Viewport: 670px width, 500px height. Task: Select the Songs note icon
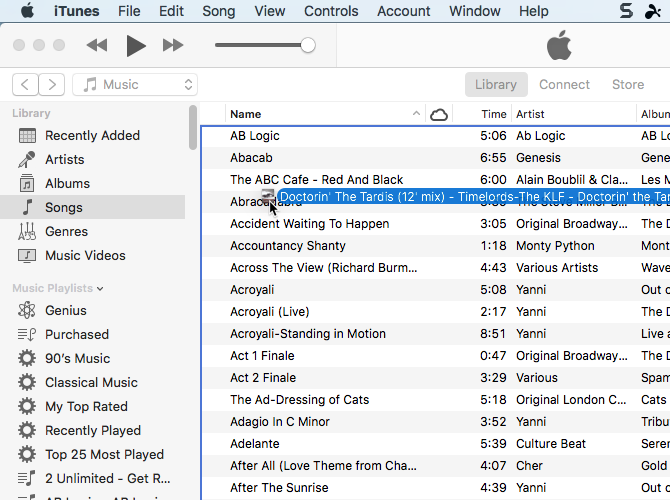tap(27, 207)
